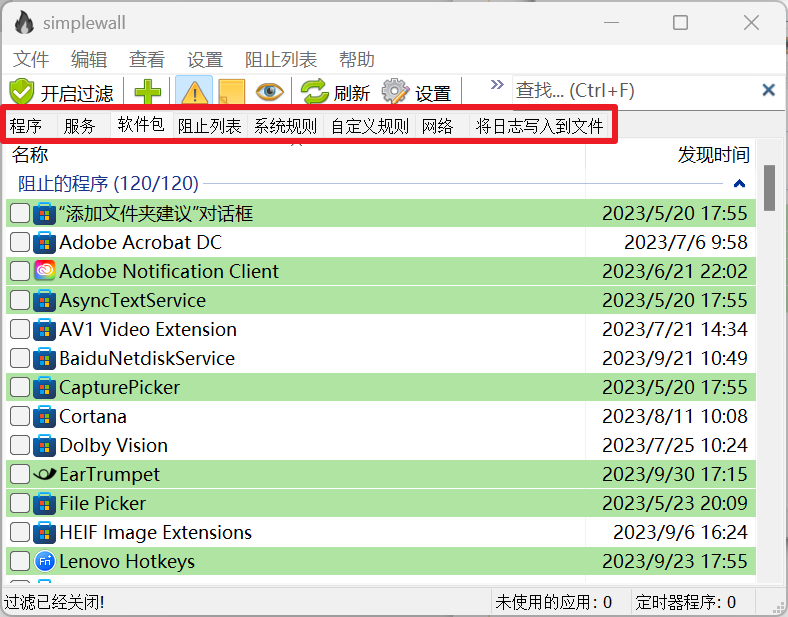
Task: Open the 查看 menu
Action: pyautogui.click(x=147, y=59)
